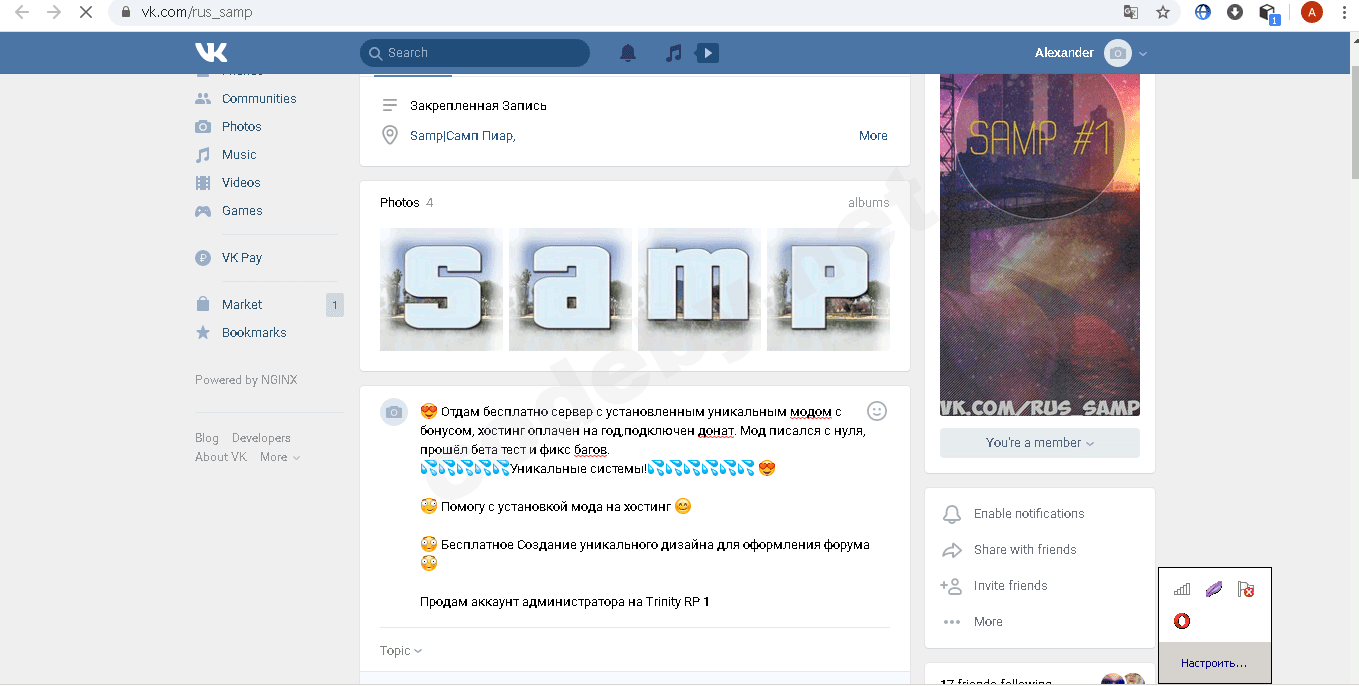Click the Market counter badge showing 1

[x=335, y=305]
